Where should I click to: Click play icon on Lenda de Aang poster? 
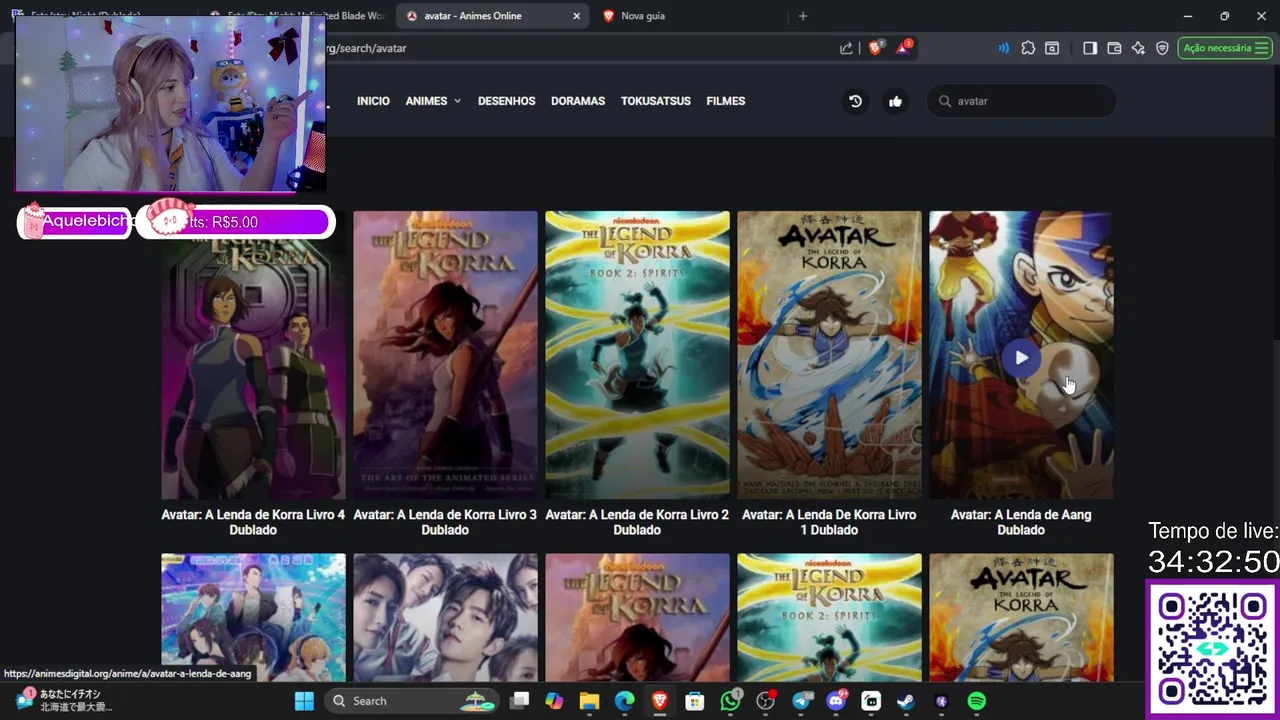(1021, 358)
